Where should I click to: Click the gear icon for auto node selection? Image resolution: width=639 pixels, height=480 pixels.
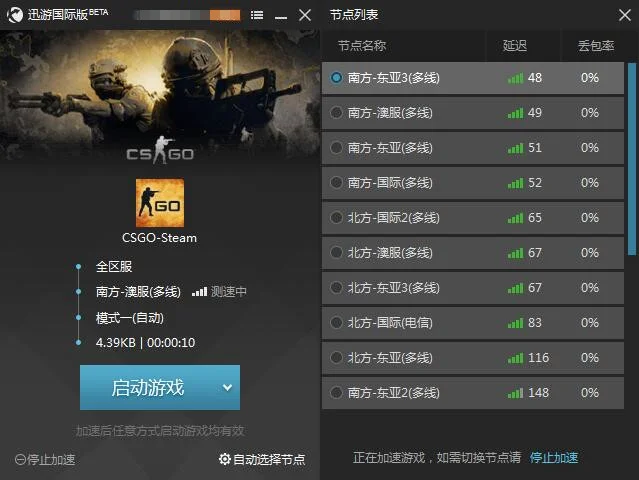pyautogui.click(x=225, y=459)
